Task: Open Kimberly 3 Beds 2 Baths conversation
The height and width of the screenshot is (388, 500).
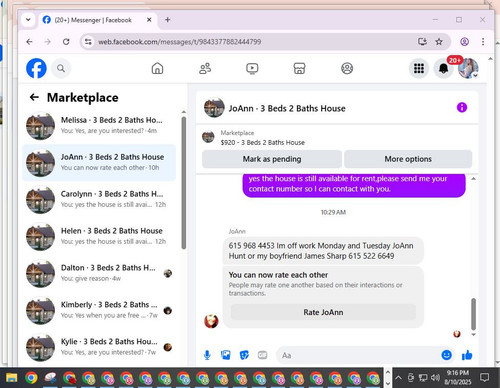Action: 99,310
